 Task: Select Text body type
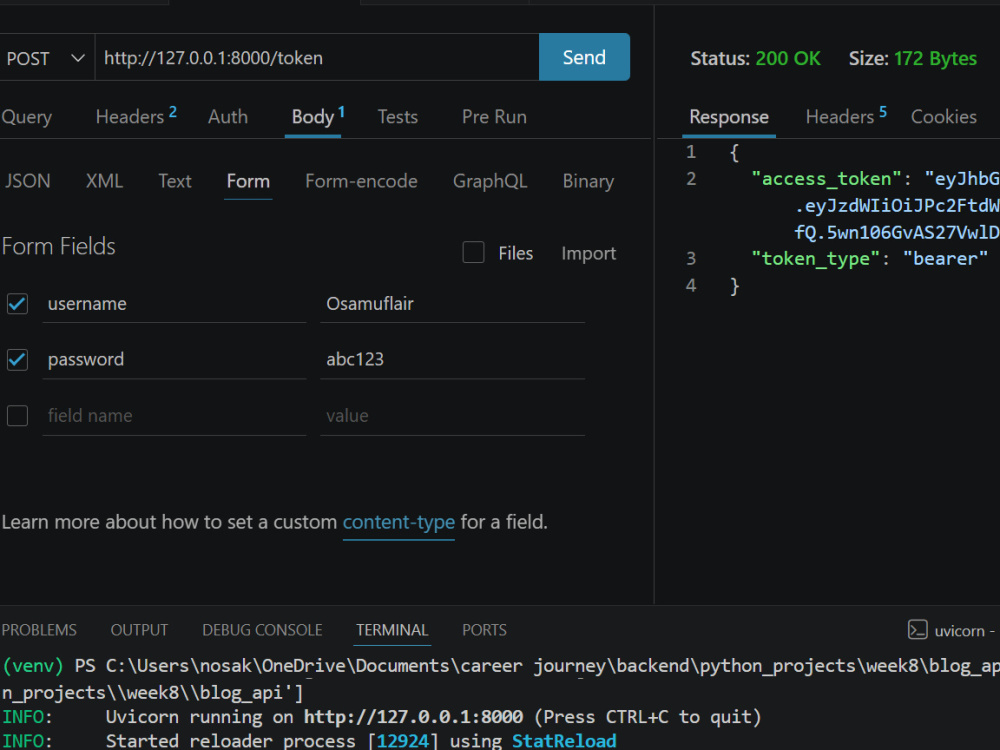point(175,181)
